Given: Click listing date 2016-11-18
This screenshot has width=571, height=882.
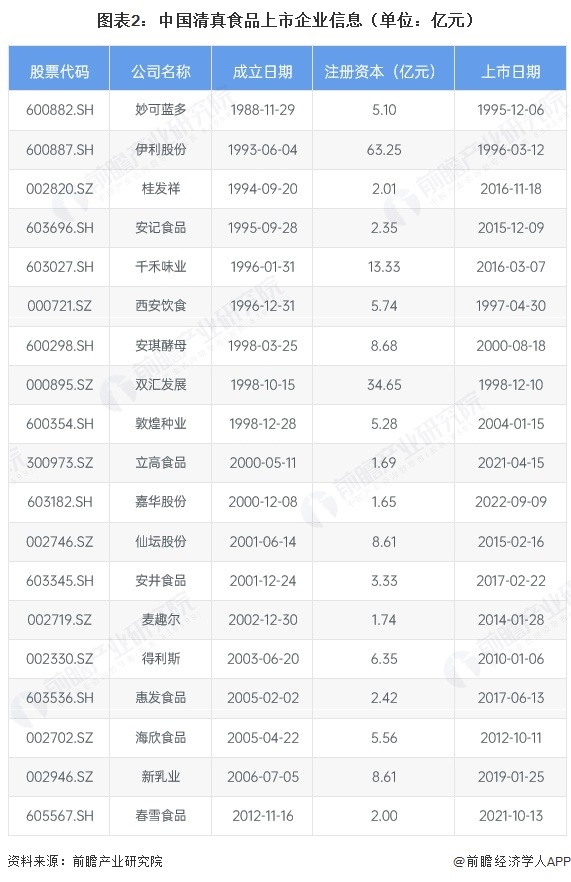Looking at the screenshot, I should pyautogui.click(x=511, y=188).
